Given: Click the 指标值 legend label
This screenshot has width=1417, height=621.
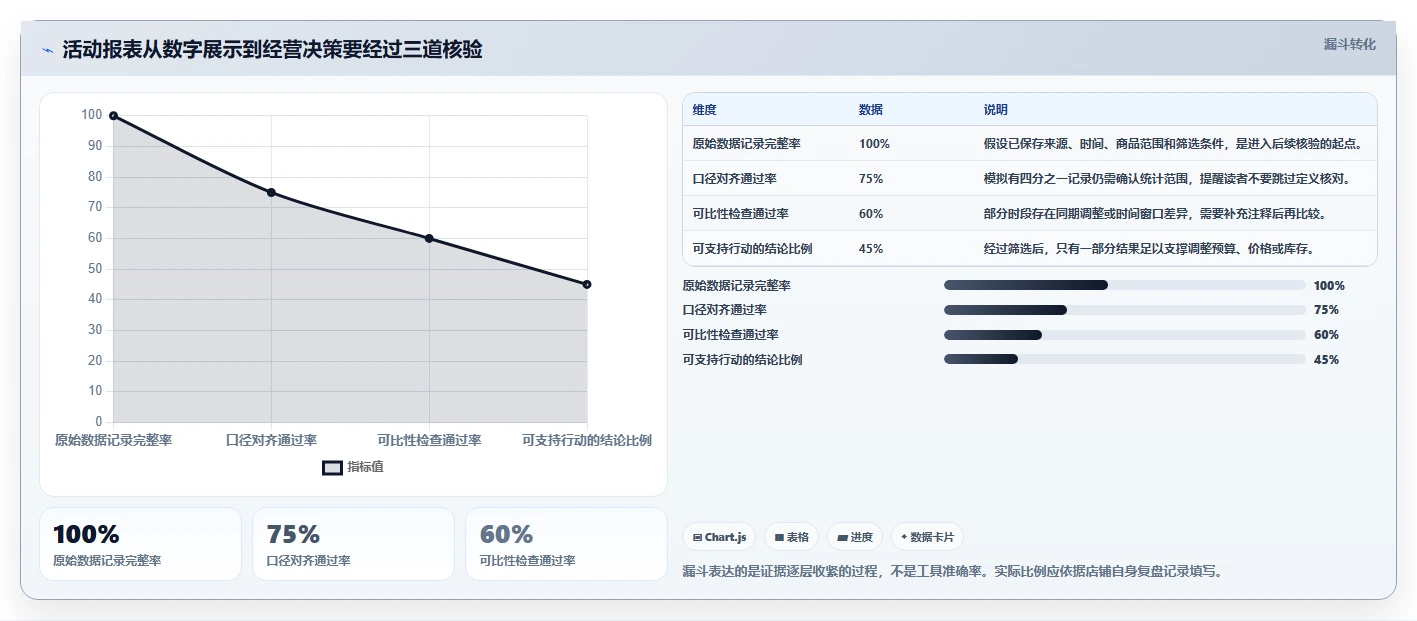Looking at the screenshot, I should [365, 467].
